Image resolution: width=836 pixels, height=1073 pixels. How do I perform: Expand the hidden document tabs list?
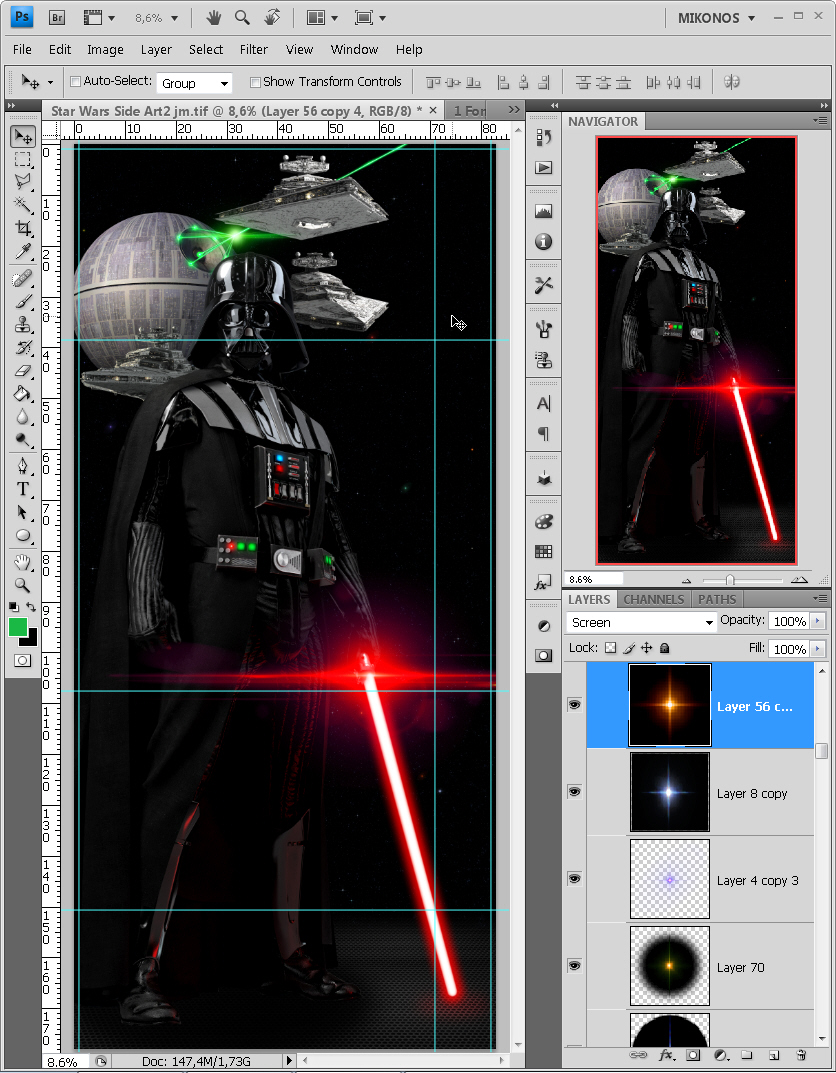tap(514, 110)
